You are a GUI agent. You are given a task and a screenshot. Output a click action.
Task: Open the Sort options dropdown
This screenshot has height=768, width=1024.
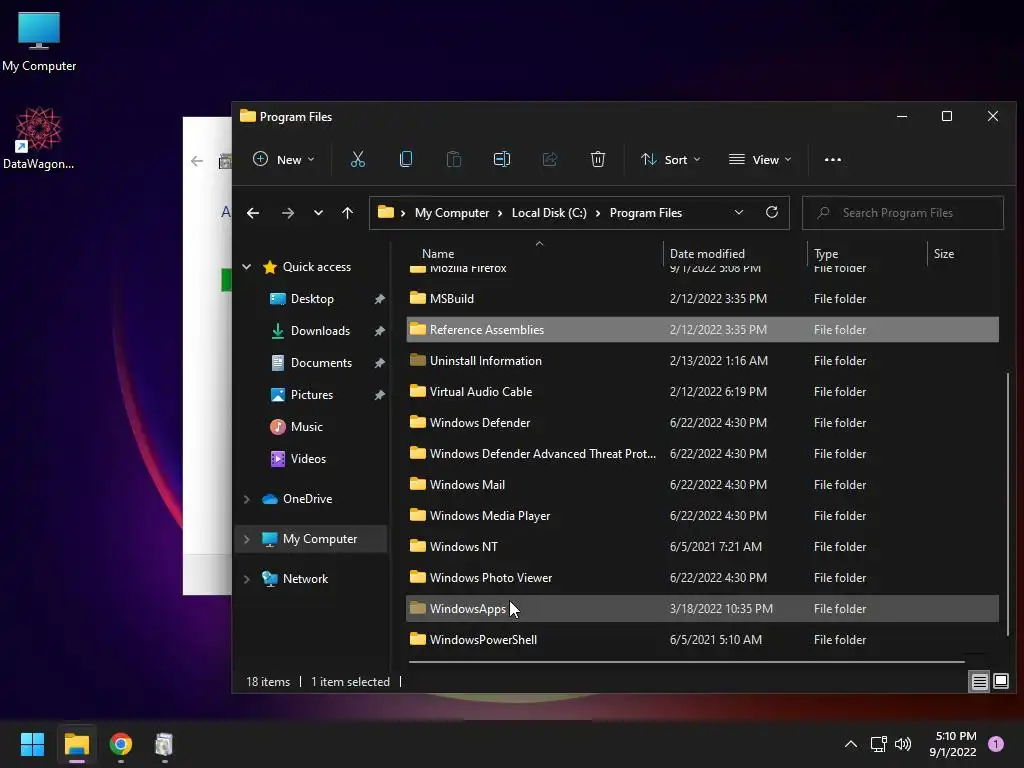(x=671, y=159)
